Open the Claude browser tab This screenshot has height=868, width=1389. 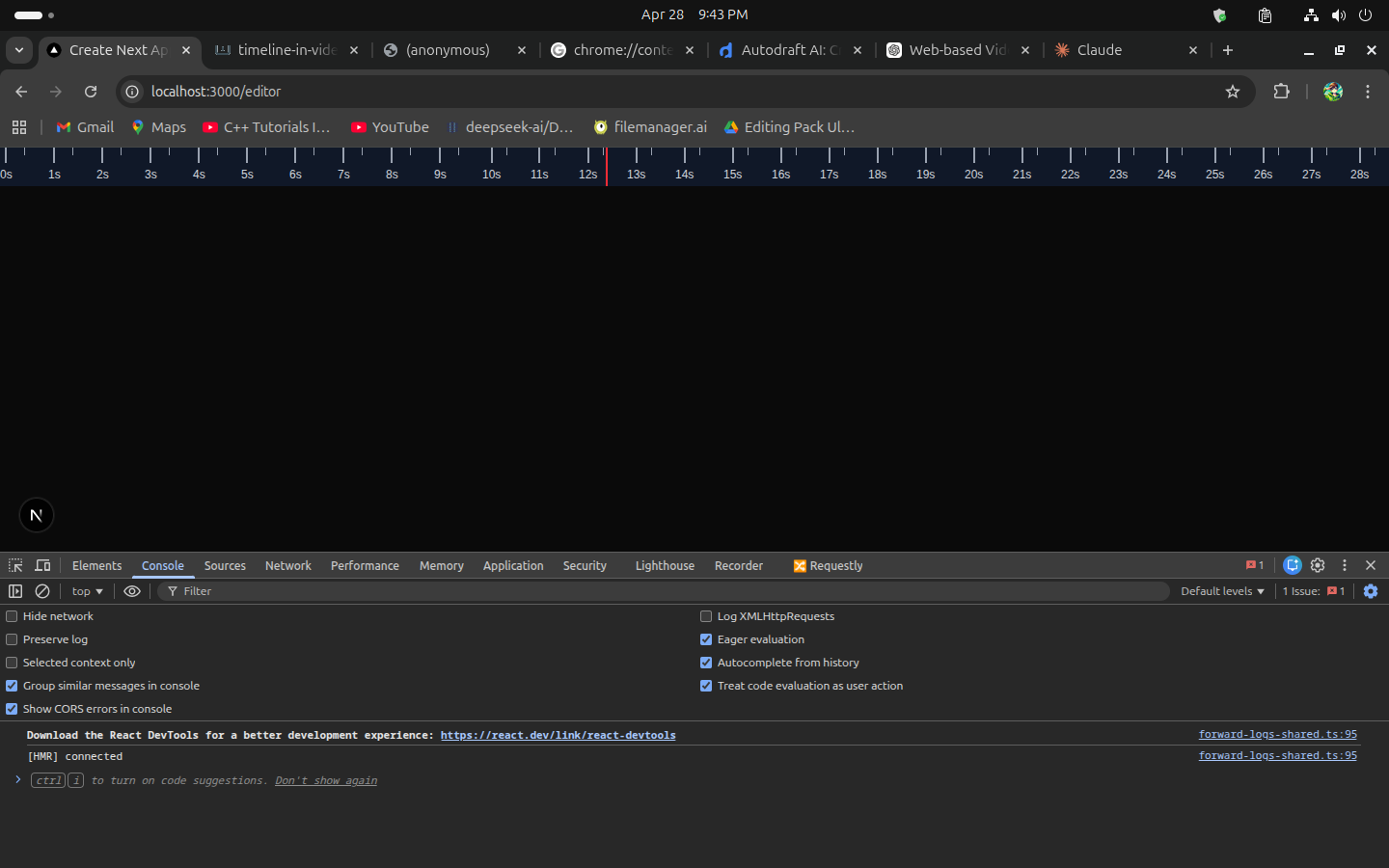pyautogui.click(x=1127, y=50)
